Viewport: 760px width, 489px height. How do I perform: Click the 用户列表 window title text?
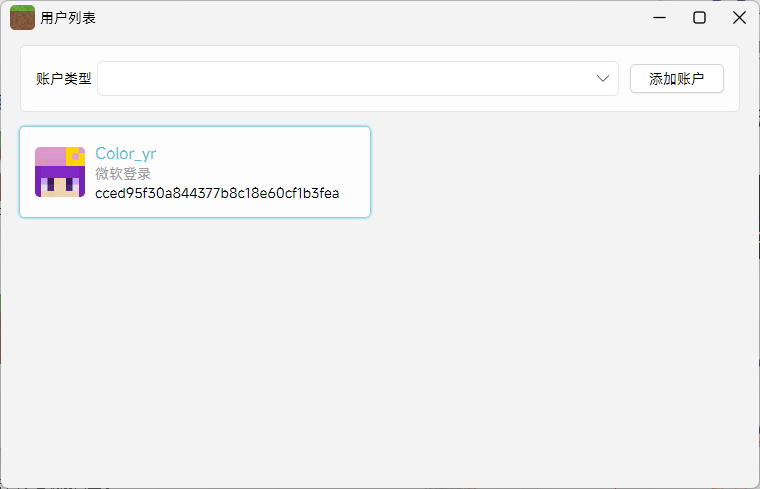point(68,18)
